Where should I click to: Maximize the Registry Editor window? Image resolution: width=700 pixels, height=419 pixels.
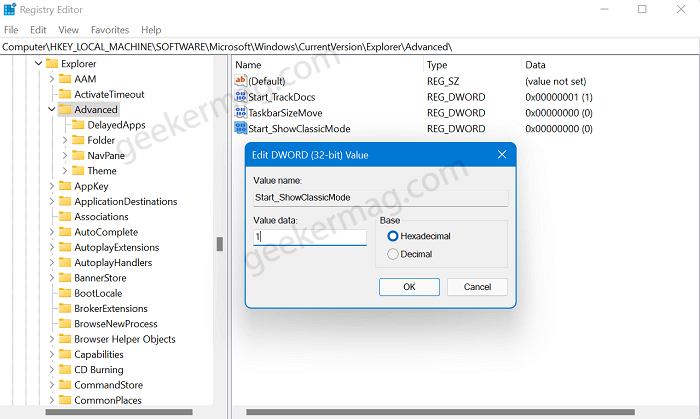[x=642, y=9]
